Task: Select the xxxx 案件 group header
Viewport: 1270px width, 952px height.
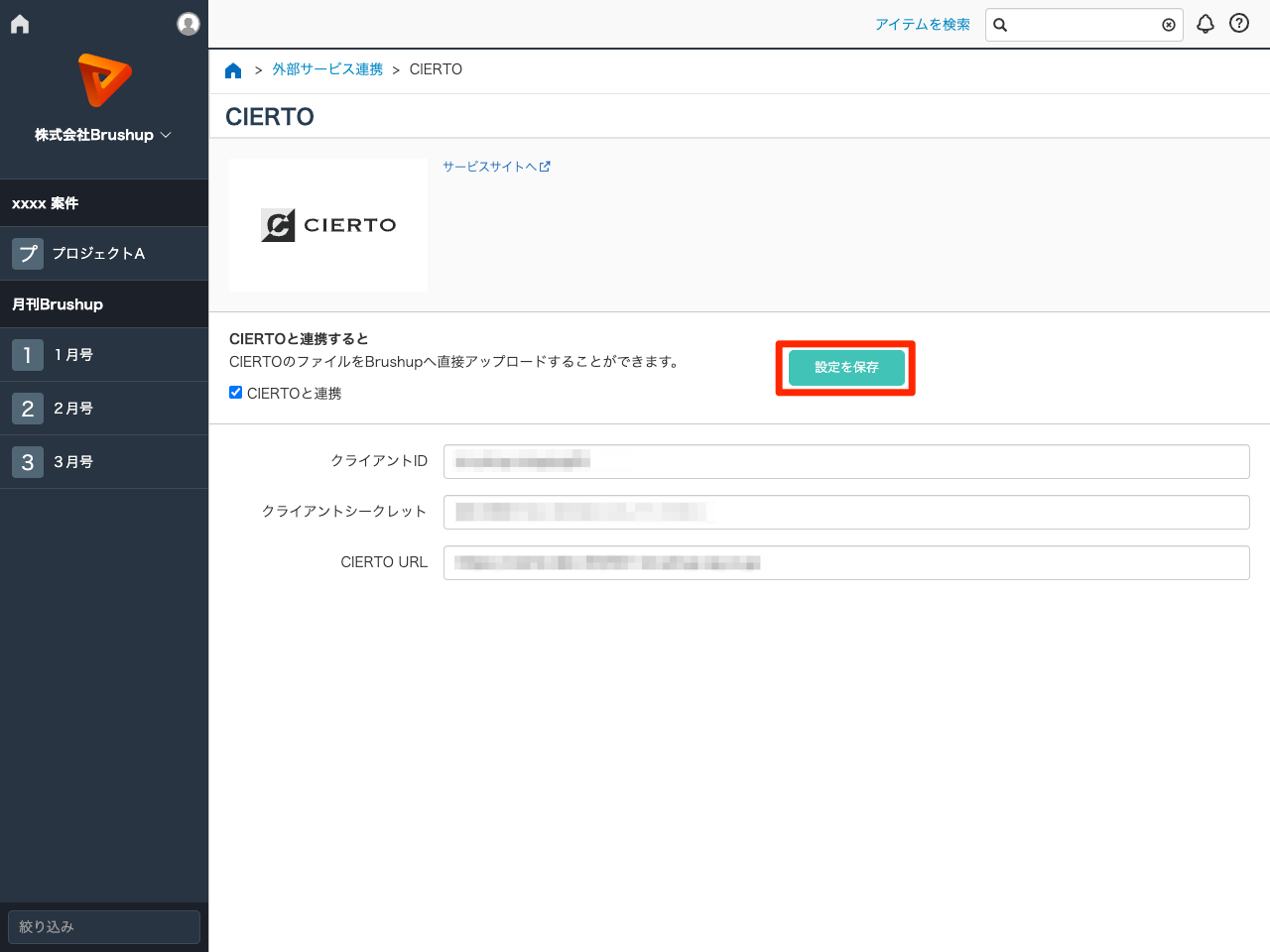Action: 104,203
